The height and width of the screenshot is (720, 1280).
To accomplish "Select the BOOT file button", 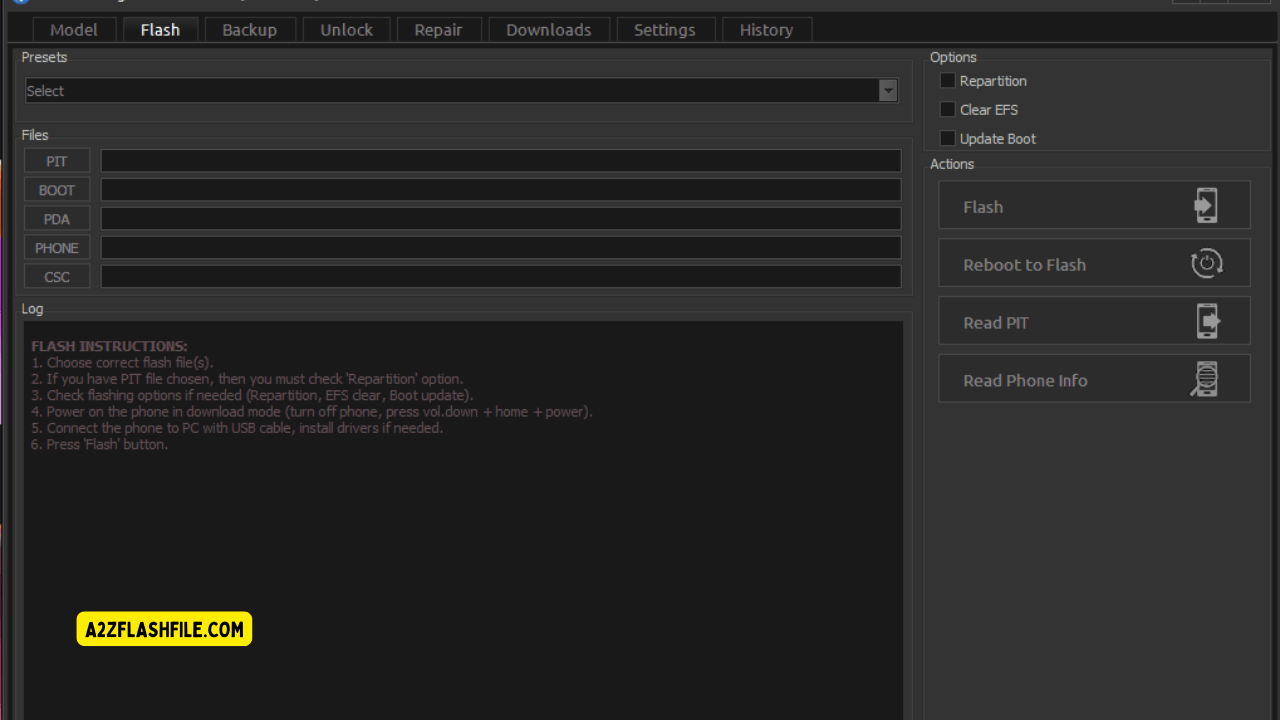I will click(56, 189).
